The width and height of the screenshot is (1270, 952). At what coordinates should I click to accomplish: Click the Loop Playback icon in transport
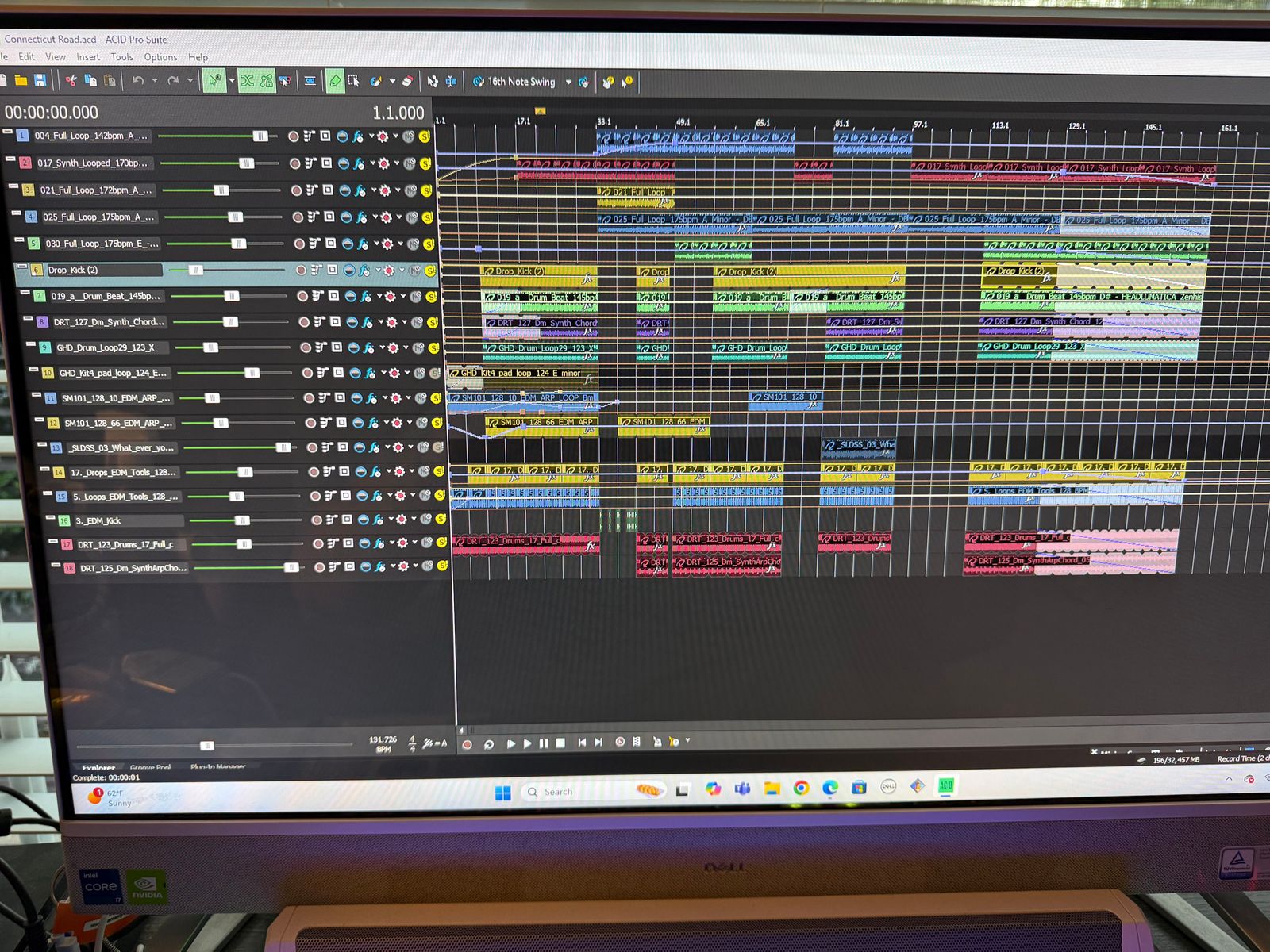pos(488,744)
